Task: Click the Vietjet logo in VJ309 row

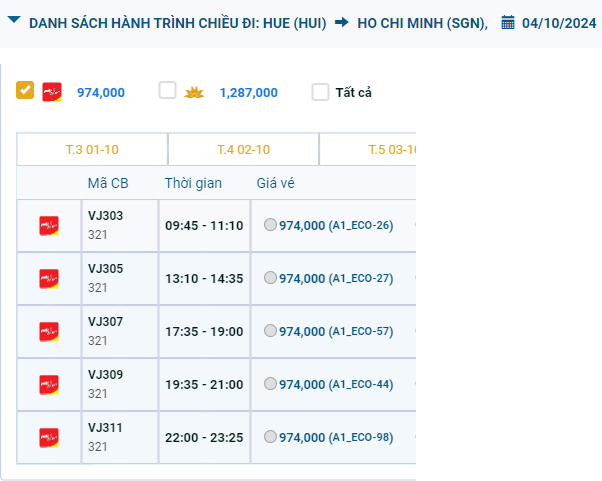Action: click(x=49, y=384)
